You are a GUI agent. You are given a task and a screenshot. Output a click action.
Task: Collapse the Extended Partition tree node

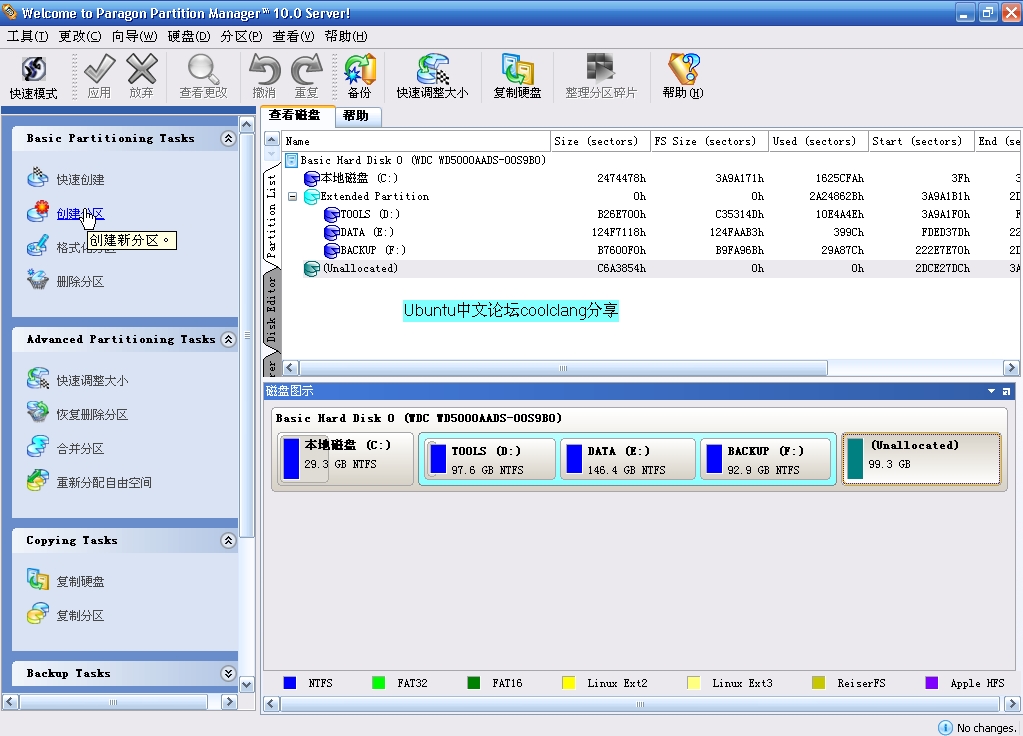[293, 196]
